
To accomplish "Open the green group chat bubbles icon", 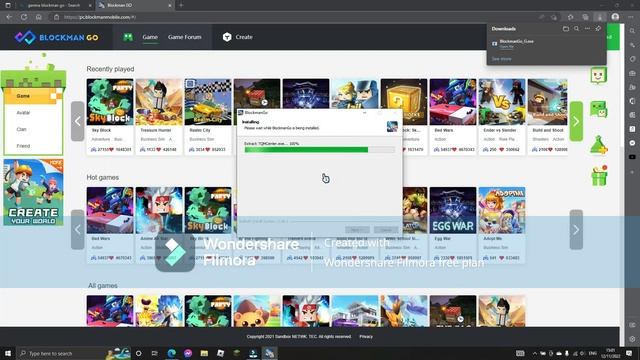I will (598, 109).
